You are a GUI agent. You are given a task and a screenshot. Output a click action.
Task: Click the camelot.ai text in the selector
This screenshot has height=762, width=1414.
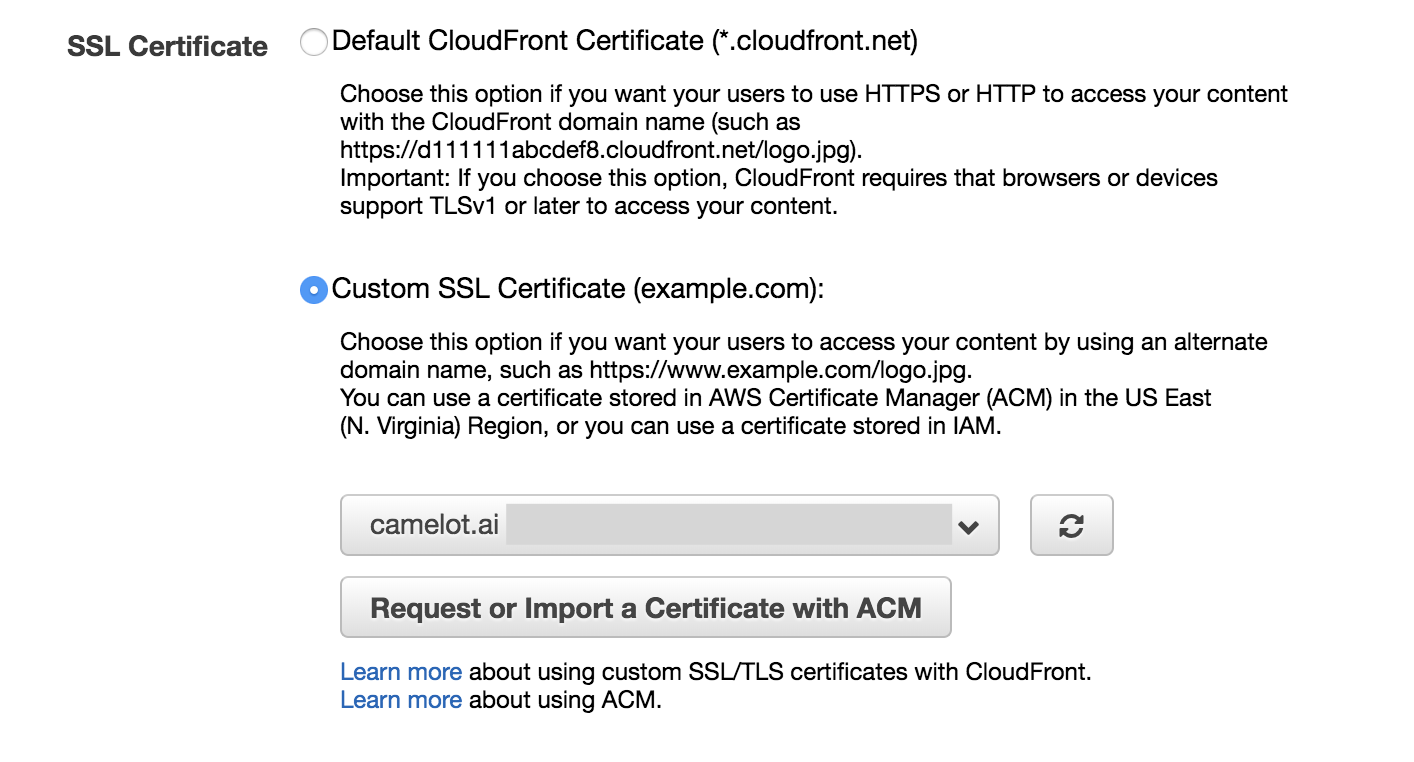tap(434, 526)
